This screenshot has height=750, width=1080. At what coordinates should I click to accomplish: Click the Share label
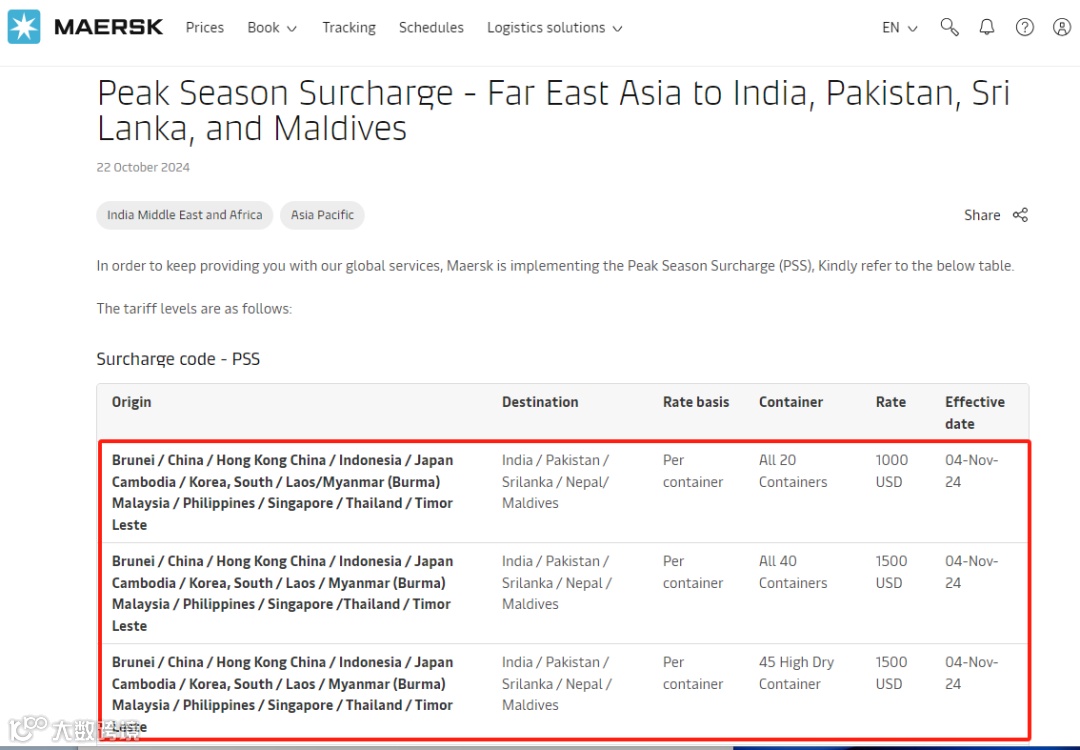[982, 215]
